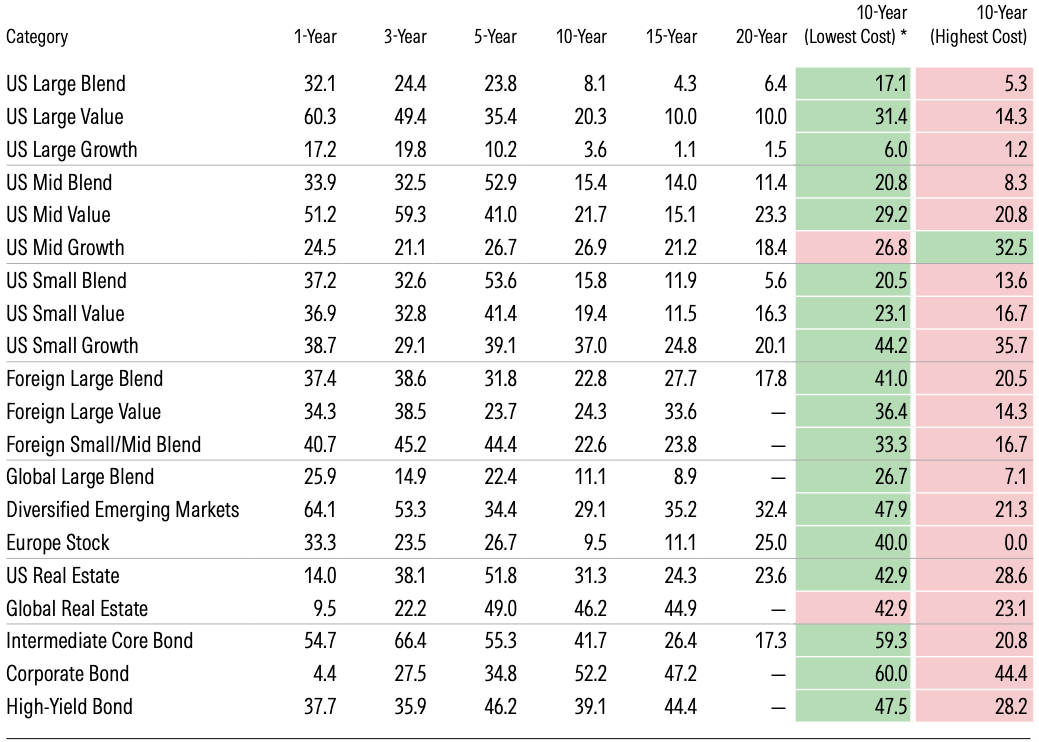Select the Diversified Emerging Markets row label
Image resolution: width=1039 pixels, height=742 pixels.
pyautogui.click(x=123, y=510)
